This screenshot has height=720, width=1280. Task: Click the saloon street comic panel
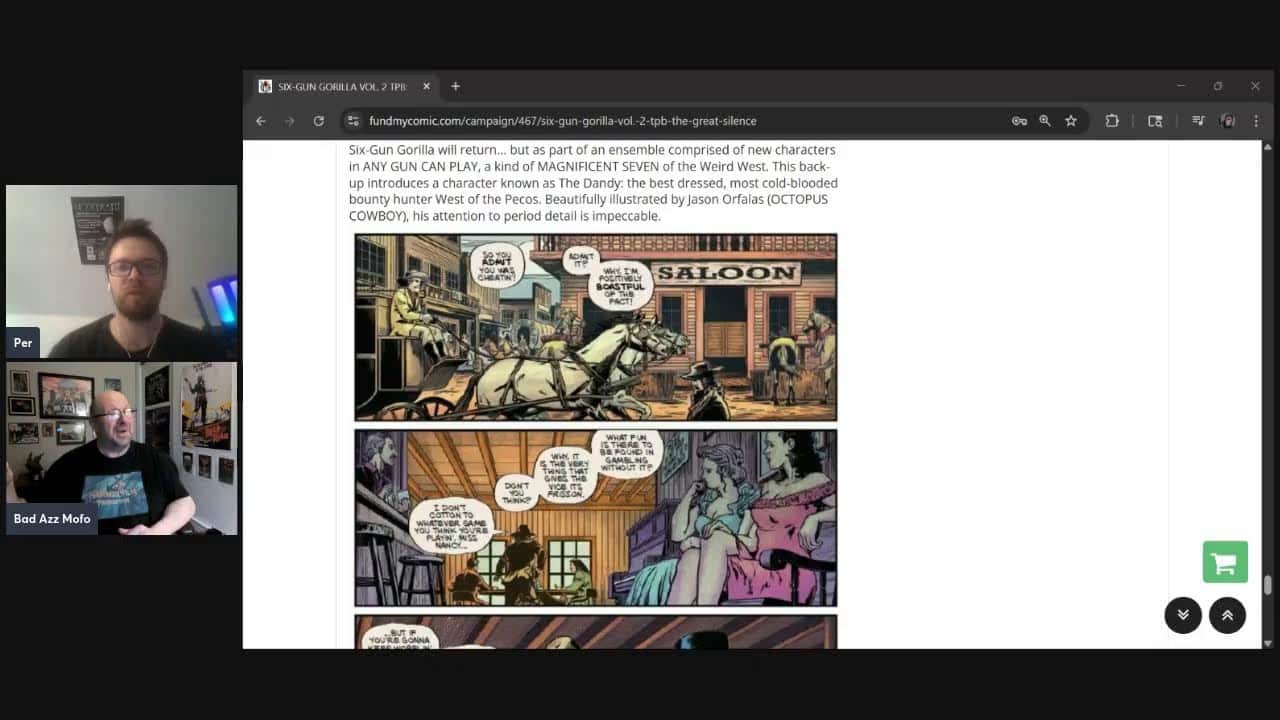click(595, 327)
